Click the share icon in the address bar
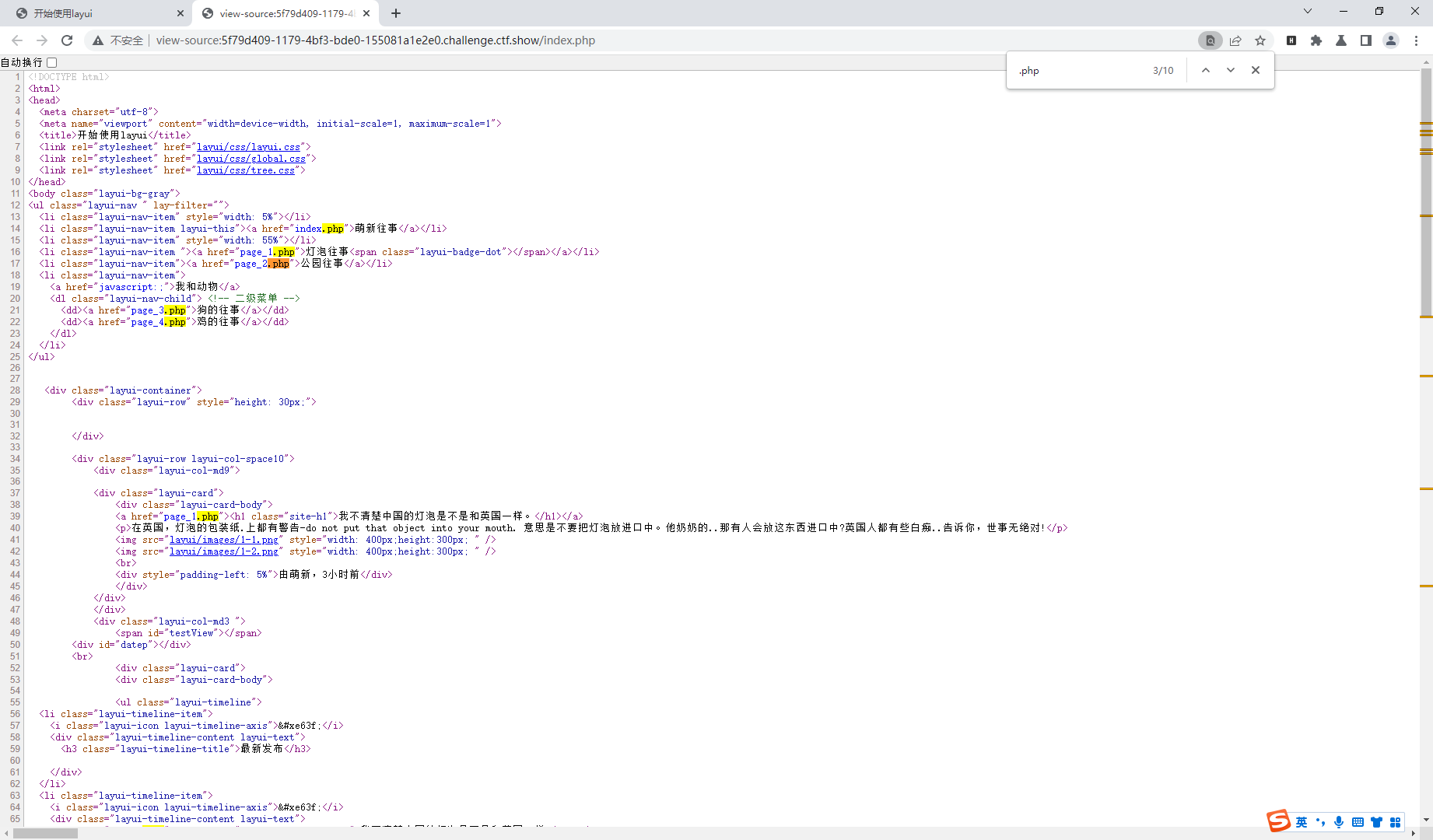The height and width of the screenshot is (840, 1433). coord(1235,40)
